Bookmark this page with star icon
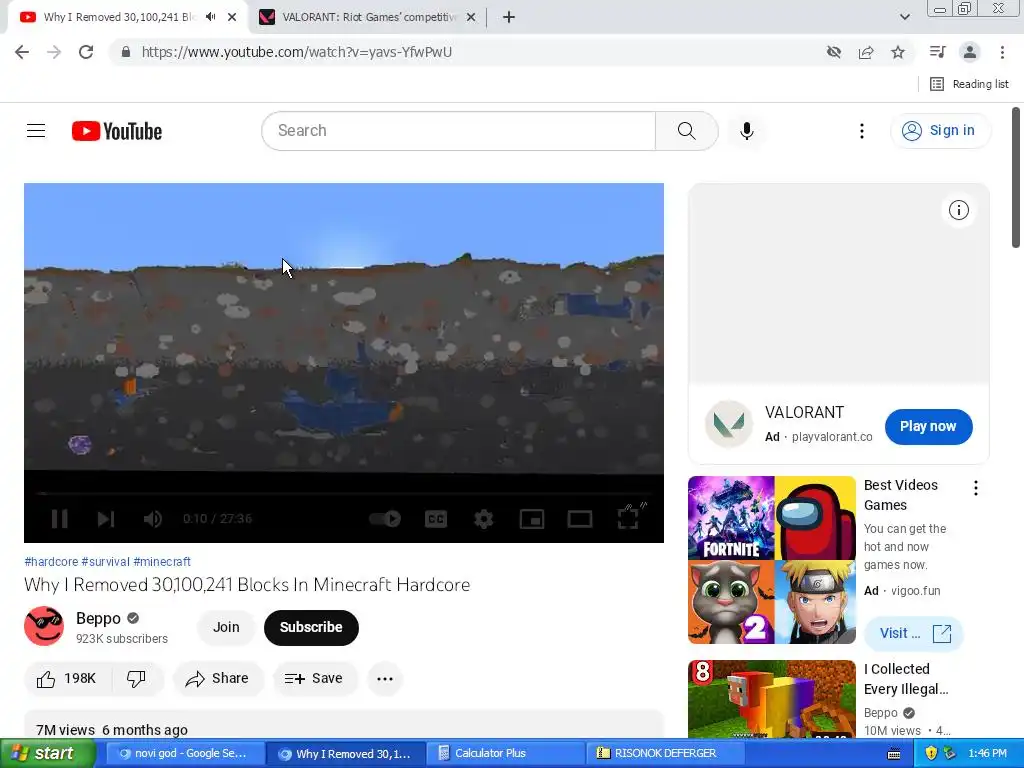1024x768 pixels. point(898,52)
